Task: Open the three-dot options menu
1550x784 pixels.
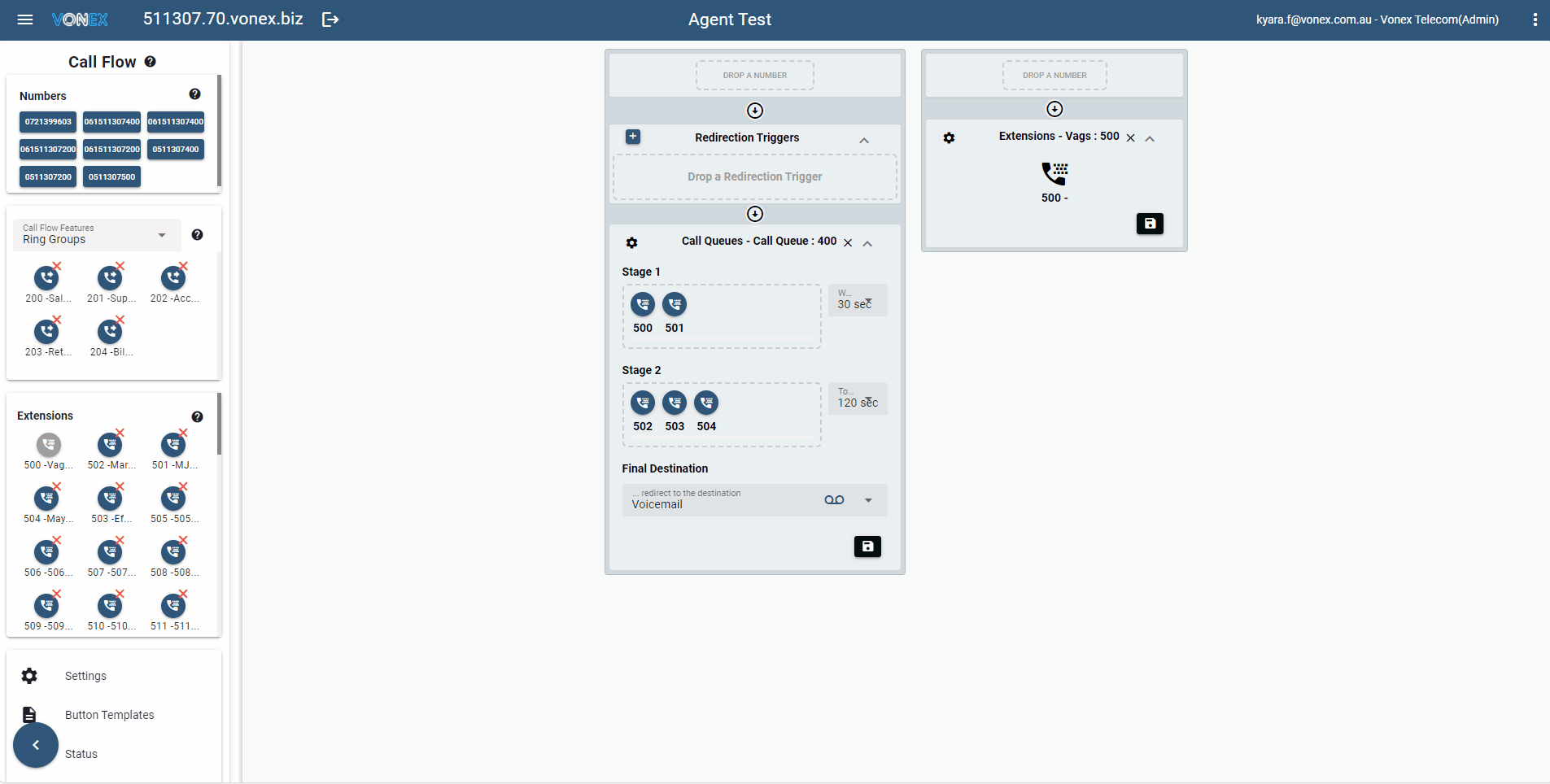Action: pyautogui.click(x=1535, y=20)
